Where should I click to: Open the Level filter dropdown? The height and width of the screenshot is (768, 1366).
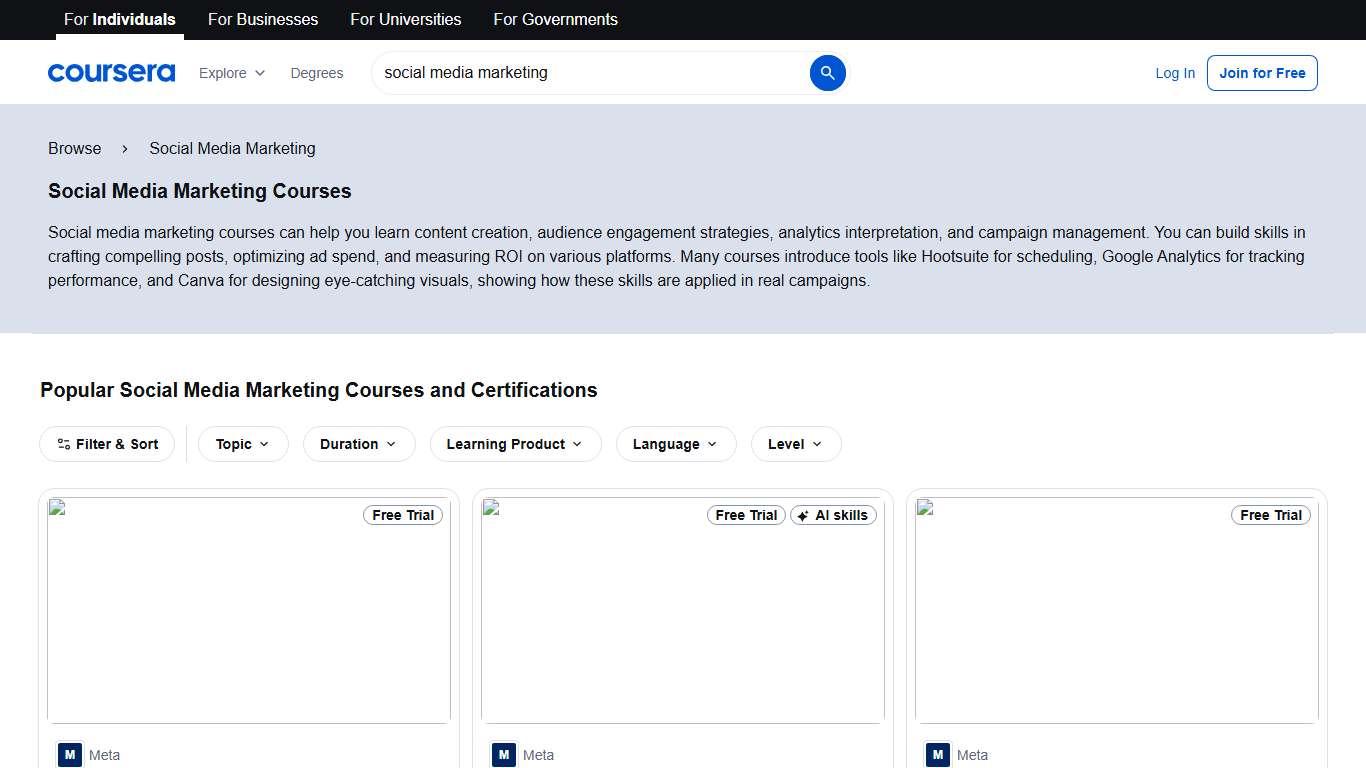[795, 444]
